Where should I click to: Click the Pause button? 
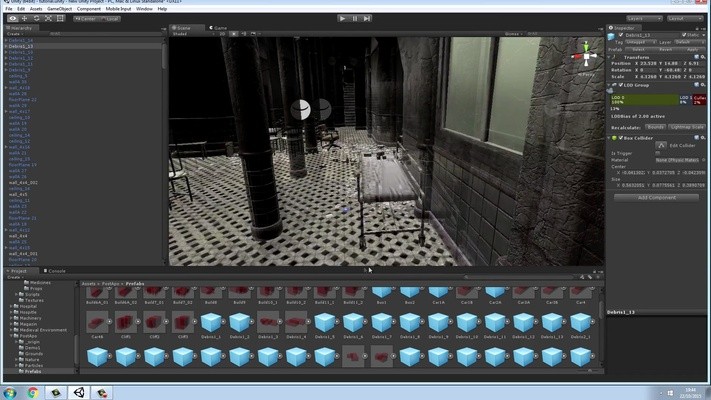coord(355,19)
